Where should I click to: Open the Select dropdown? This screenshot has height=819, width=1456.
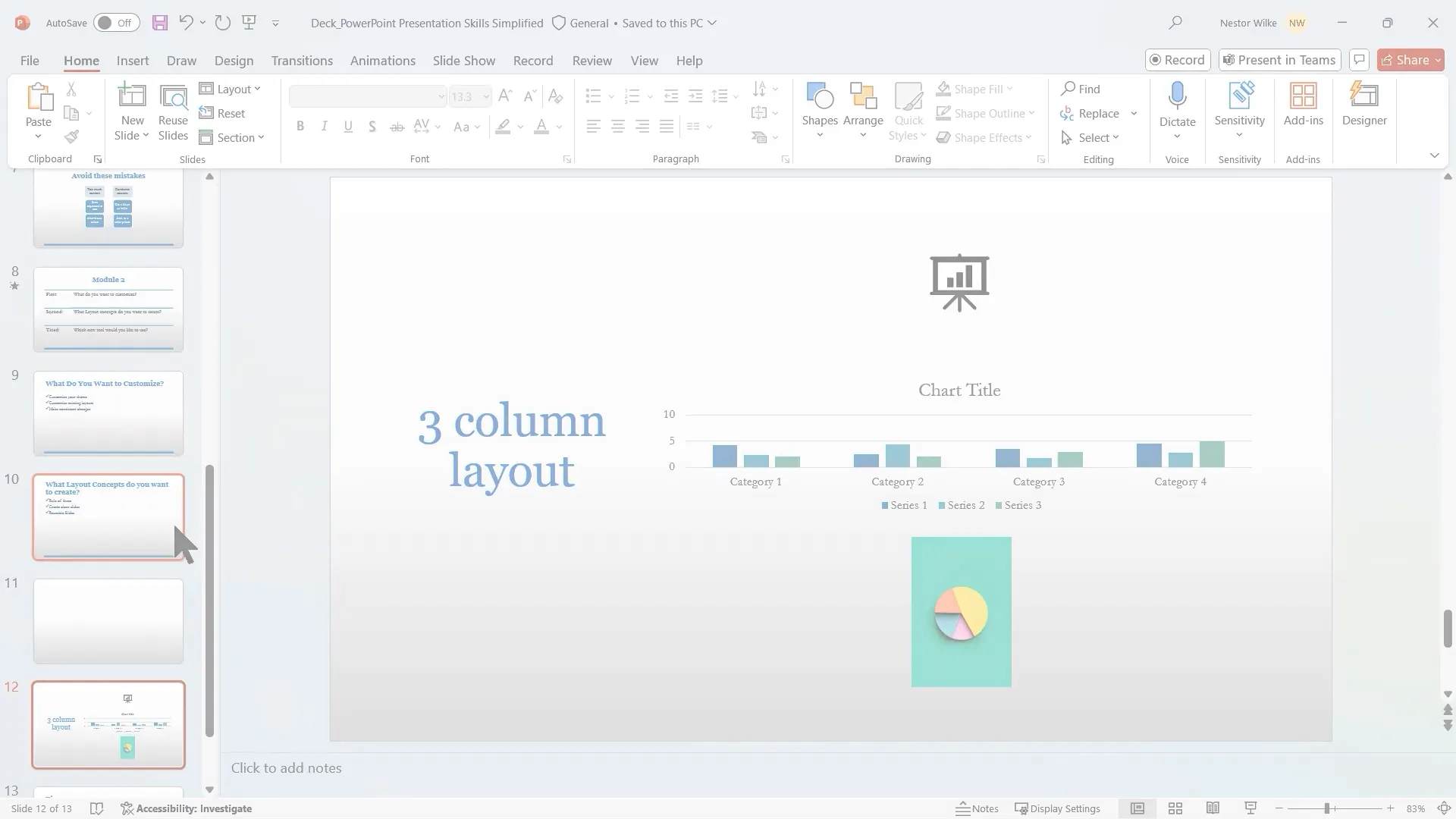[1090, 137]
